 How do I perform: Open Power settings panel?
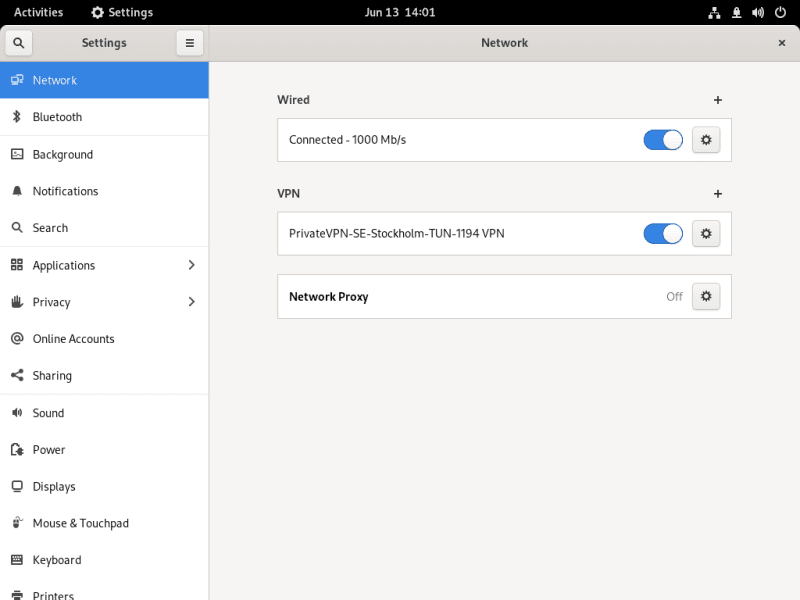(104, 449)
